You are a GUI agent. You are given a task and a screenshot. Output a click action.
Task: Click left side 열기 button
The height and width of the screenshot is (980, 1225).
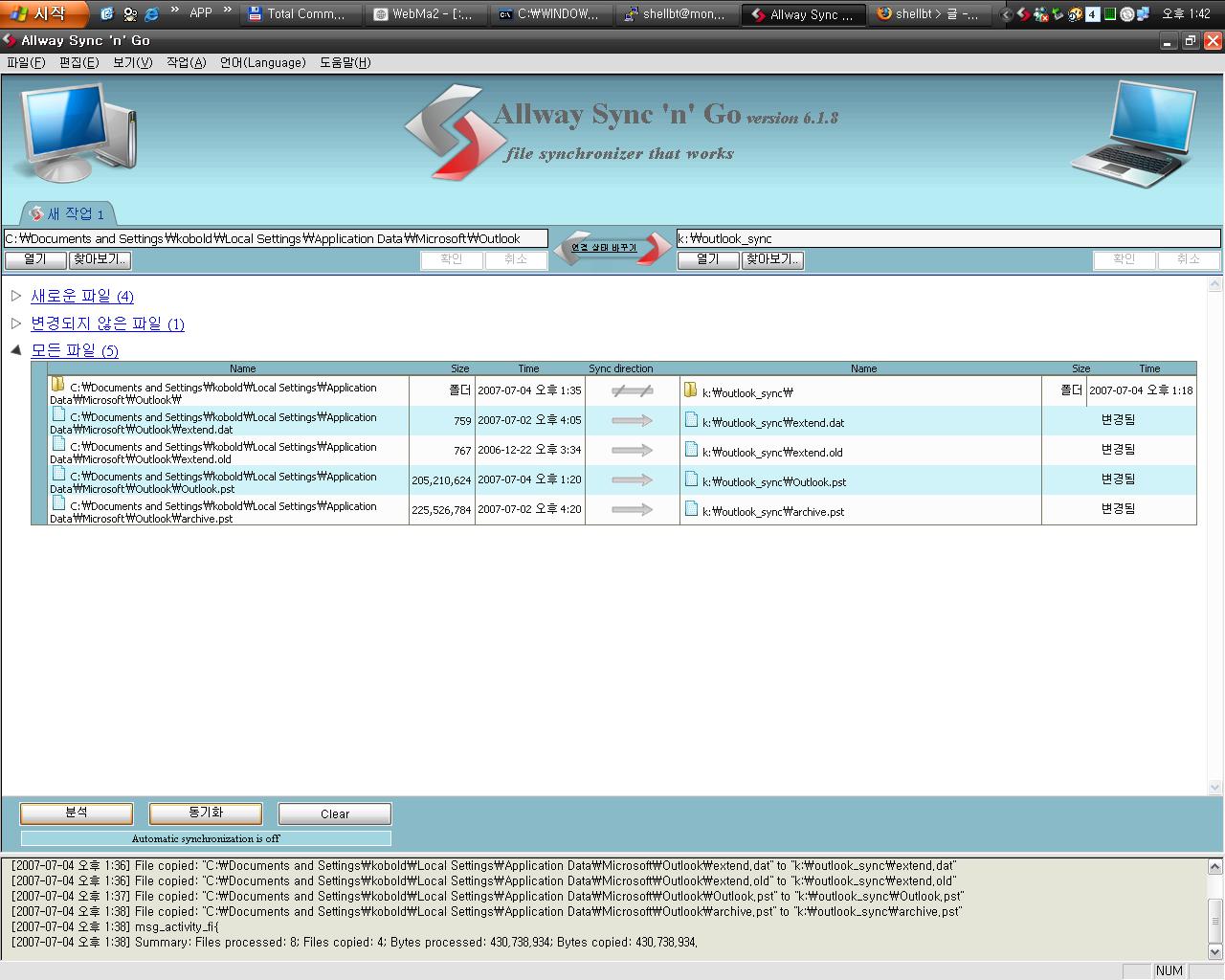coord(35,259)
